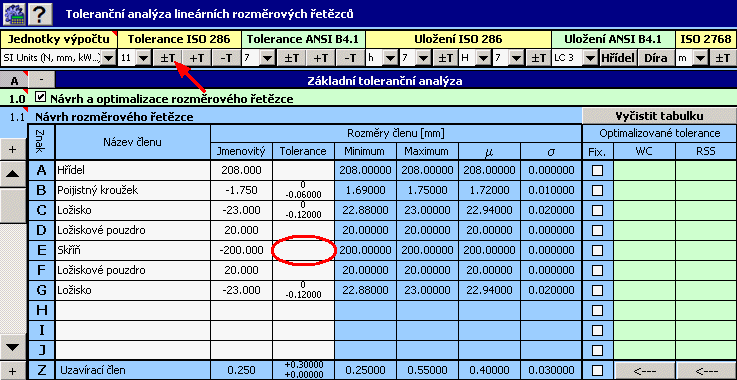The width and height of the screenshot is (737, 380).
Task: Click the row letter D header cell
Action: 41,230
